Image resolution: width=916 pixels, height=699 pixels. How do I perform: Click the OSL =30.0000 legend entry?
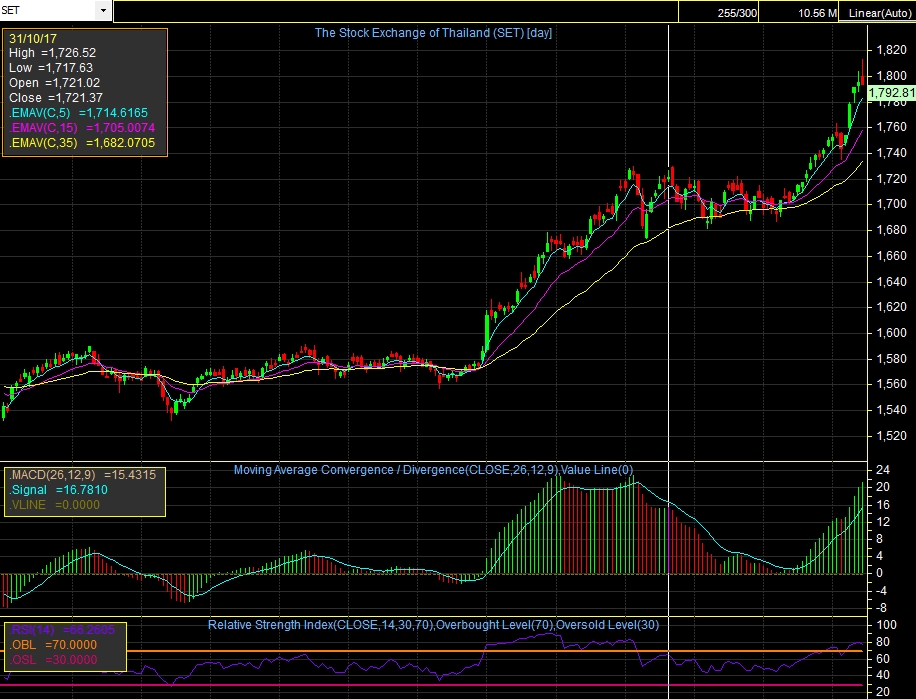pos(54,660)
